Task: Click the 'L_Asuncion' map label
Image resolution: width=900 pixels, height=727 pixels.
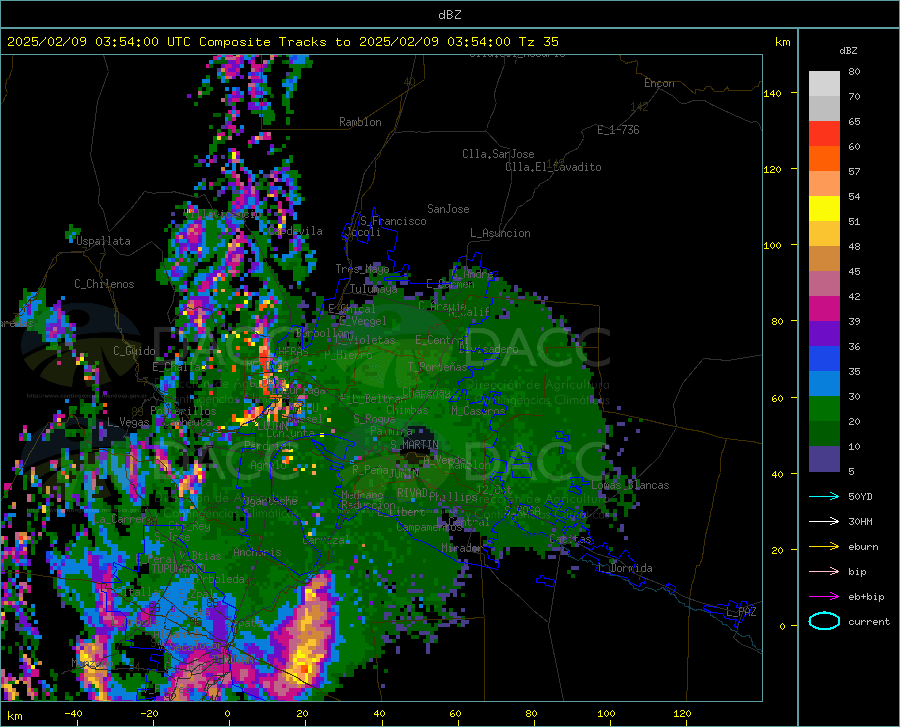Action: (x=500, y=233)
